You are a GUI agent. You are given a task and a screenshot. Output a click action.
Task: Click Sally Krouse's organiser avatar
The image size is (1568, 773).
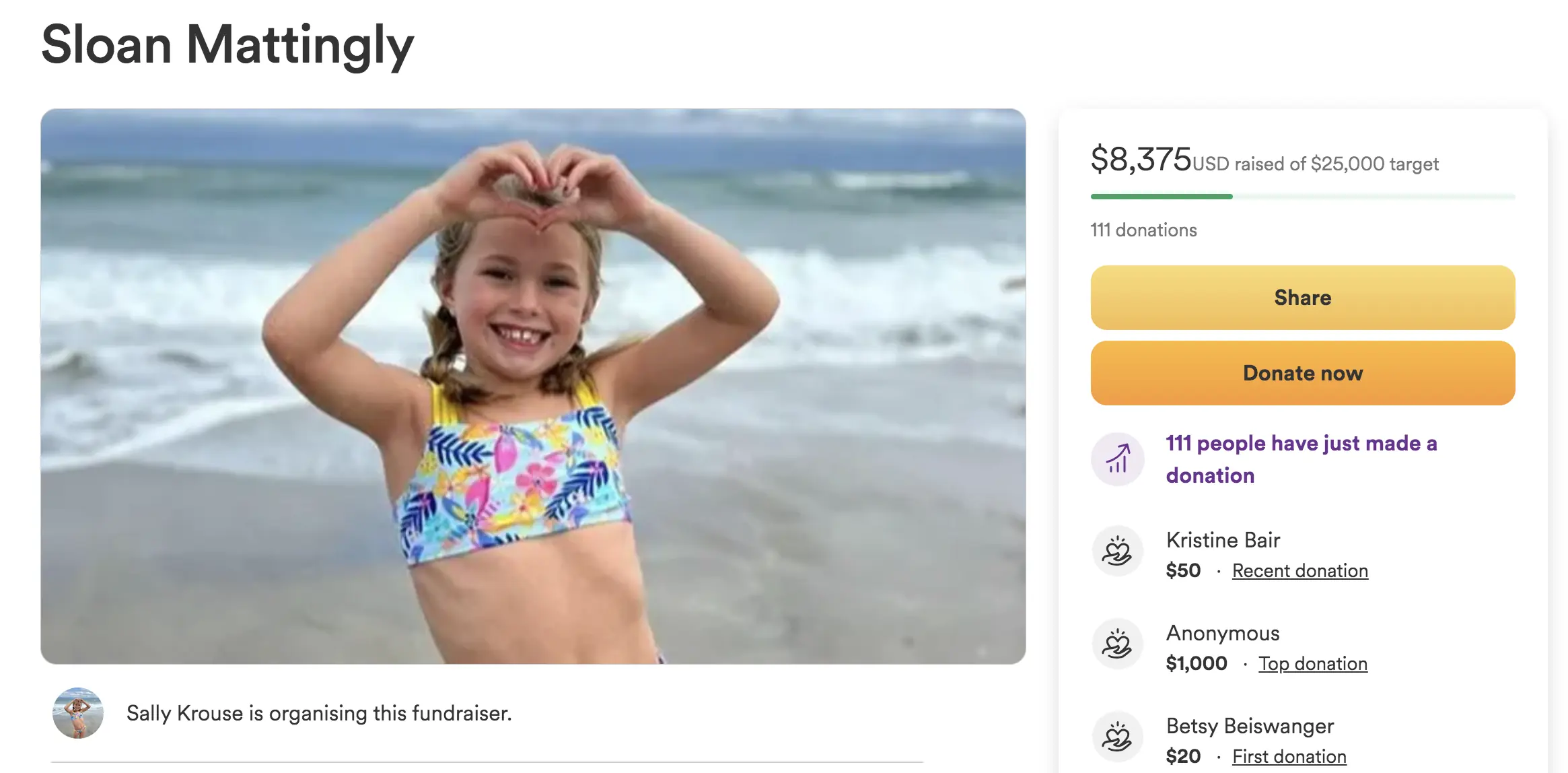coord(78,713)
